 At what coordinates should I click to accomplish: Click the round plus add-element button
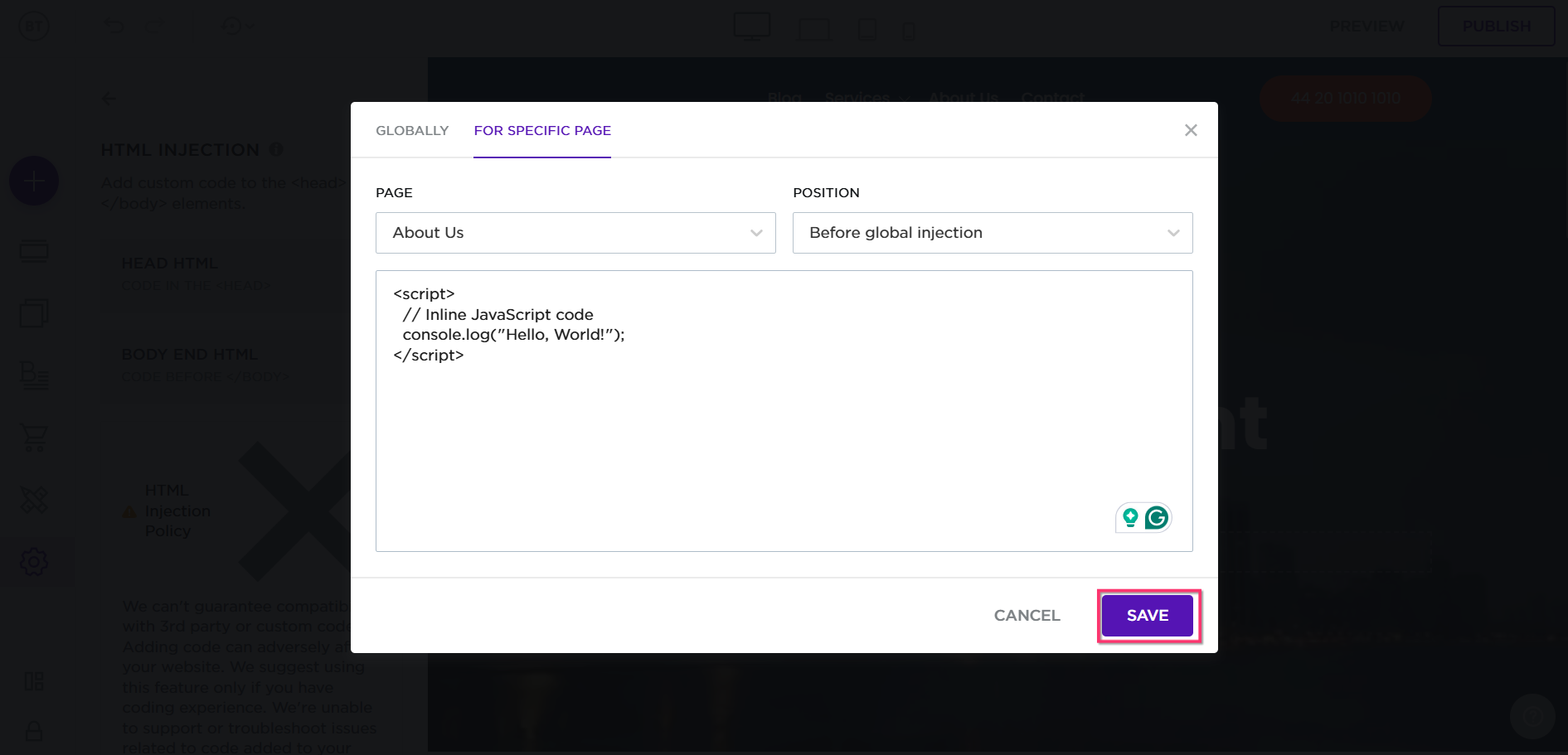point(34,181)
